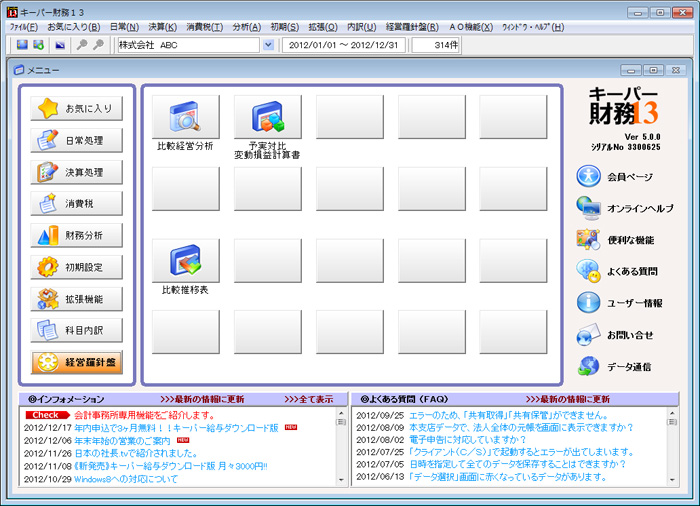Expand the company name dropdown arrow

[x=268, y=45]
